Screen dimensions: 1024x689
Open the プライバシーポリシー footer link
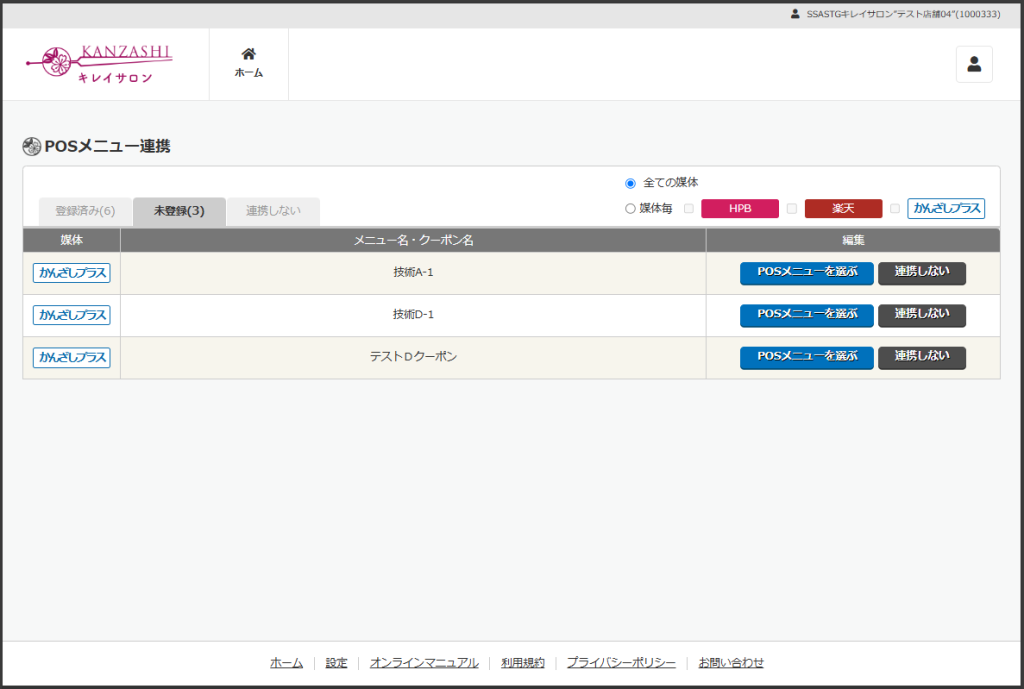coord(621,663)
